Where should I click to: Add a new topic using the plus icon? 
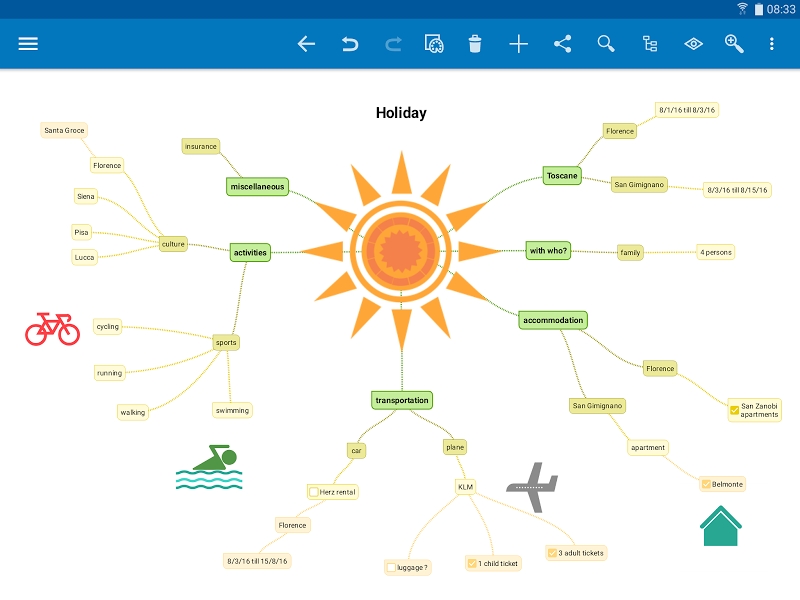coord(519,44)
